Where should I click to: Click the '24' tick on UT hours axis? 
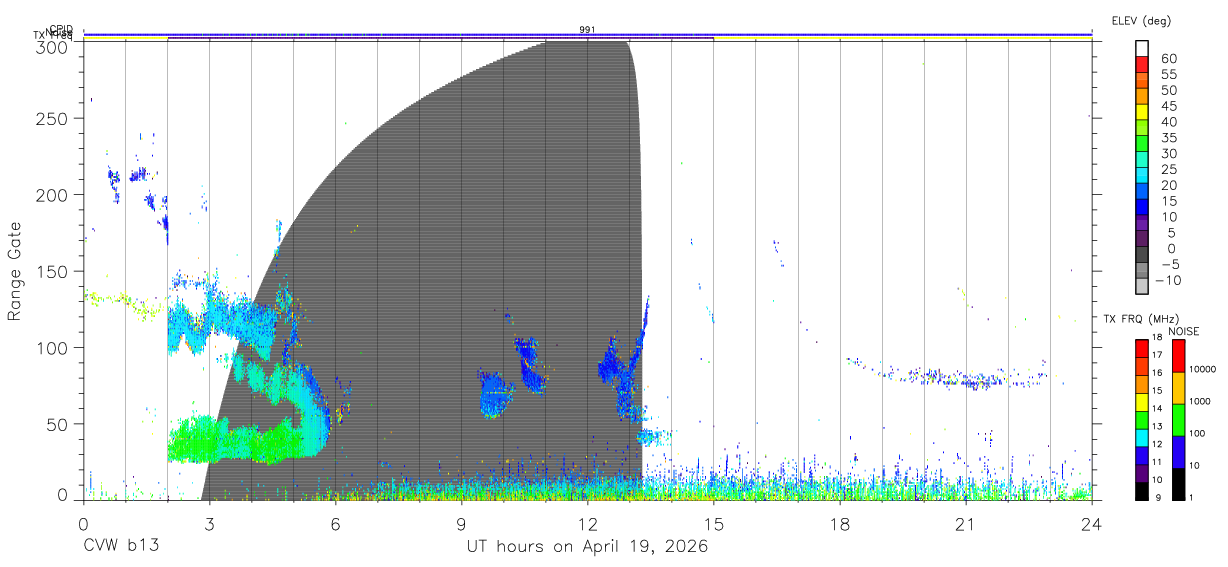pos(1091,524)
